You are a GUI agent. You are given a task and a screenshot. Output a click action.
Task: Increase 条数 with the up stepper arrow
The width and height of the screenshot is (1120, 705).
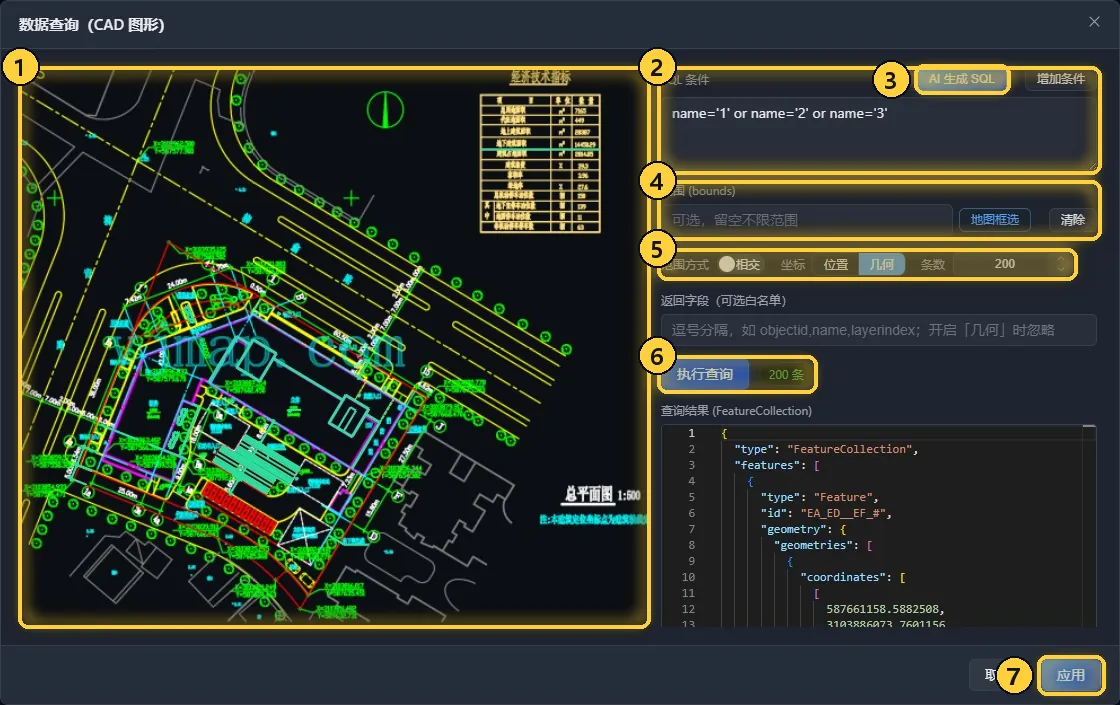(1061, 259)
